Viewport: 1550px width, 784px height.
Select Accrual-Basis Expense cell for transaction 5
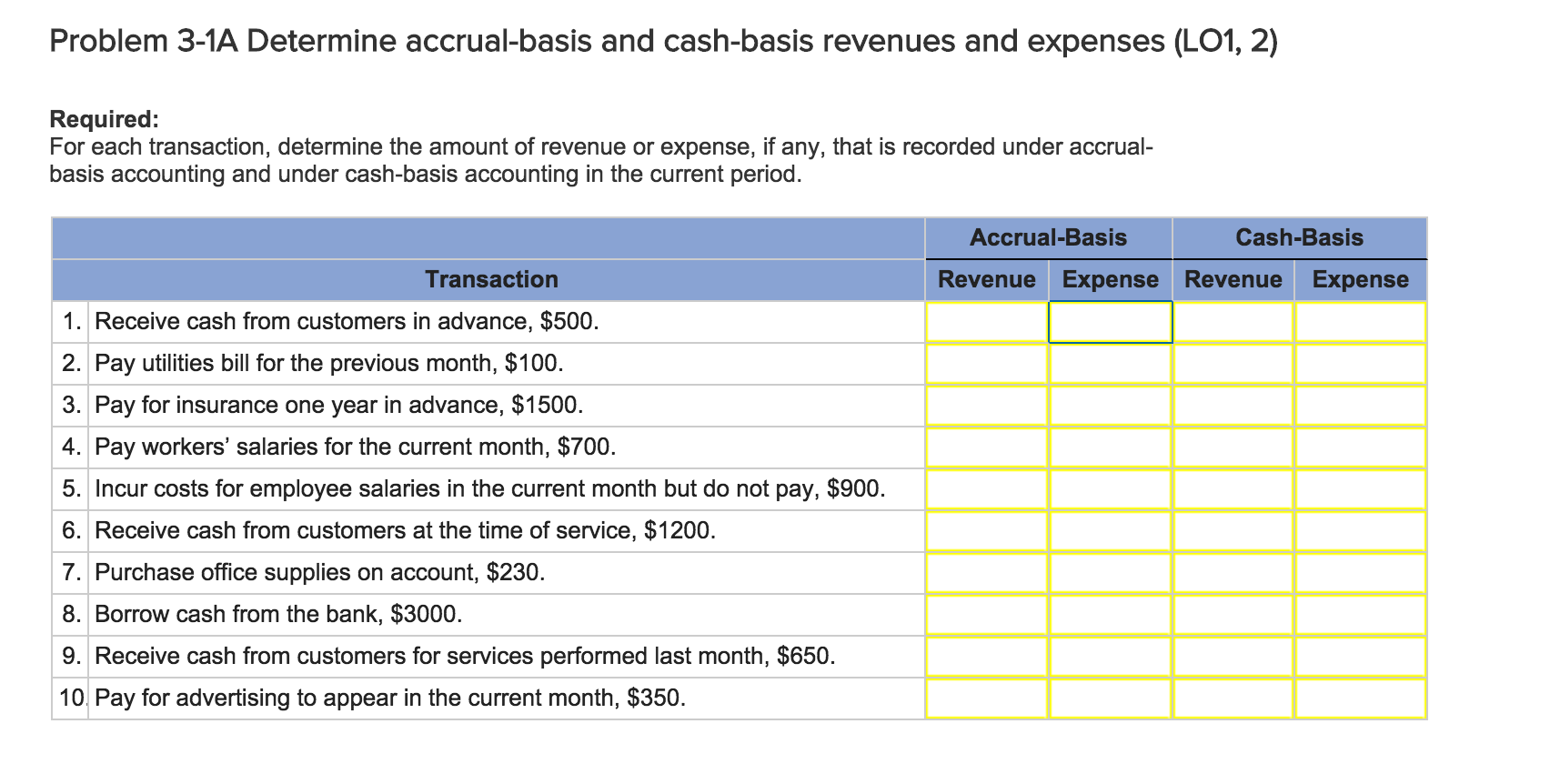(1111, 489)
